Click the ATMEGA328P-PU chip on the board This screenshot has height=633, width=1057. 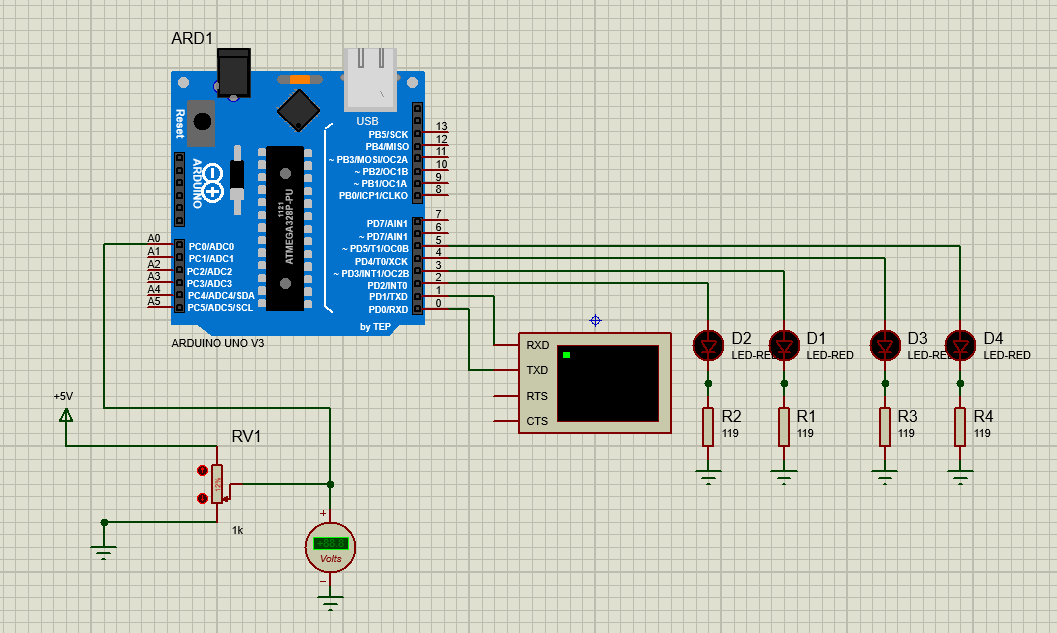pyautogui.click(x=285, y=229)
